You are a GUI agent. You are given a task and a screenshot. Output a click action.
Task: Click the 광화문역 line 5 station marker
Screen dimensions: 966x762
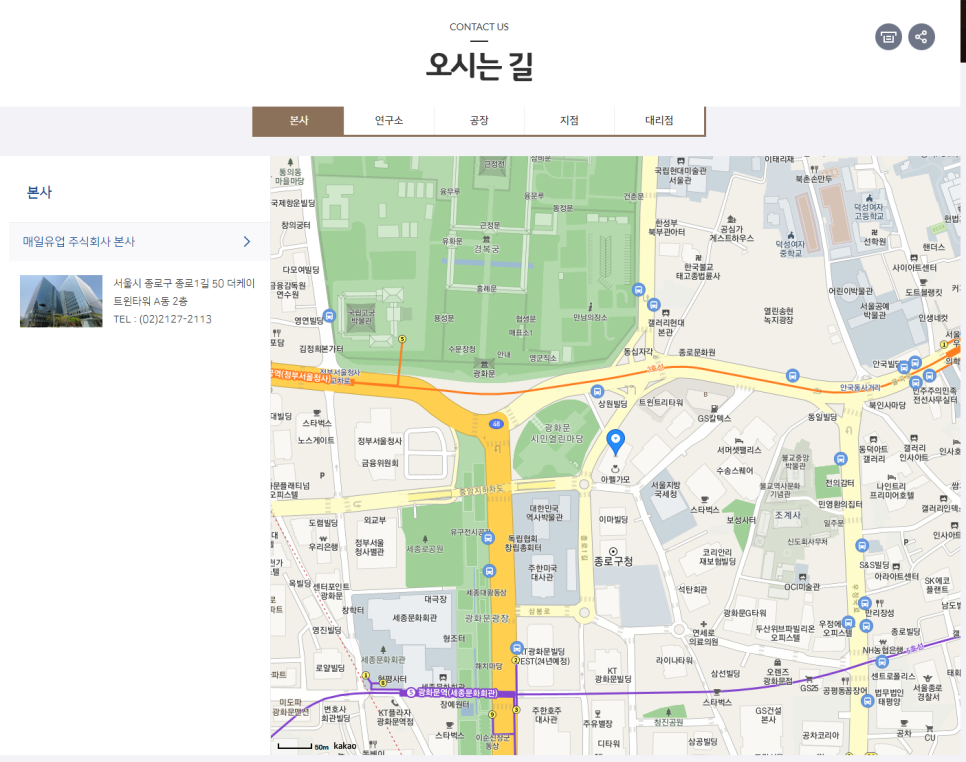[x=409, y=692]
